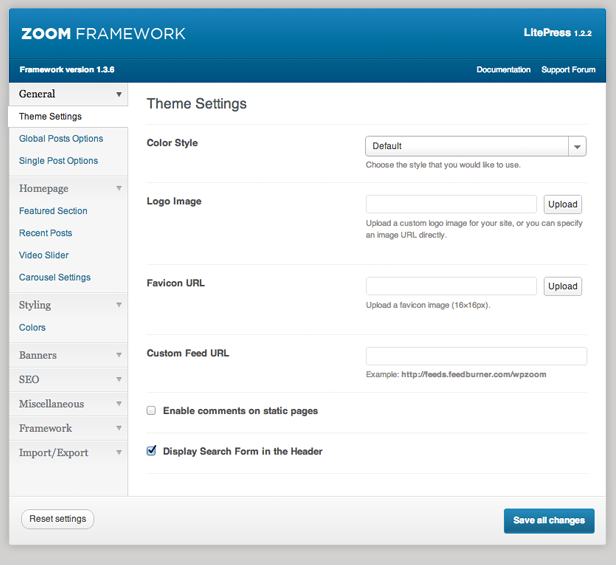This screenshot has width=616, height=565.
Task: Click the Styling section heading
Action: click(x=35, y=305)
